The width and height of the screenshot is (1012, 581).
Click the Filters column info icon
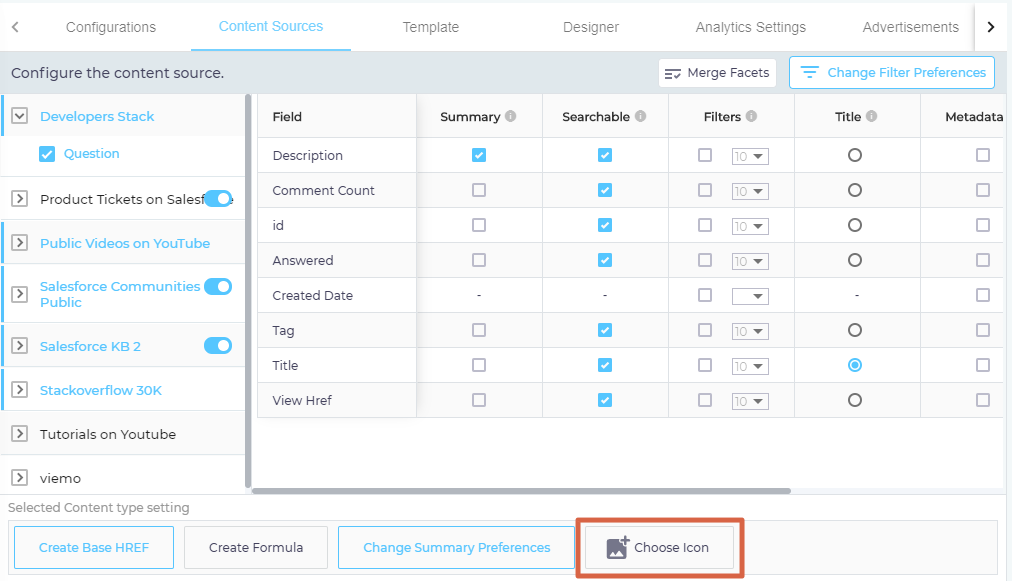pyautogui.click(x=751, y=116)
